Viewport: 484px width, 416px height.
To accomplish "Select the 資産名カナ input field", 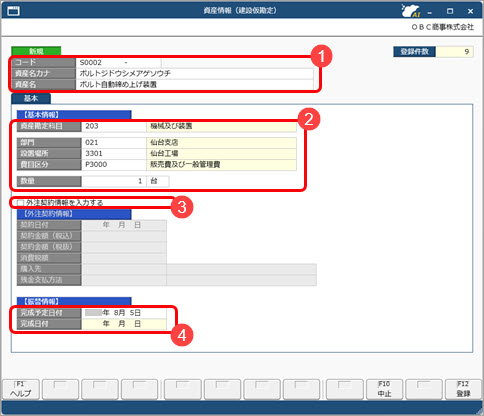I will (194, 73).
